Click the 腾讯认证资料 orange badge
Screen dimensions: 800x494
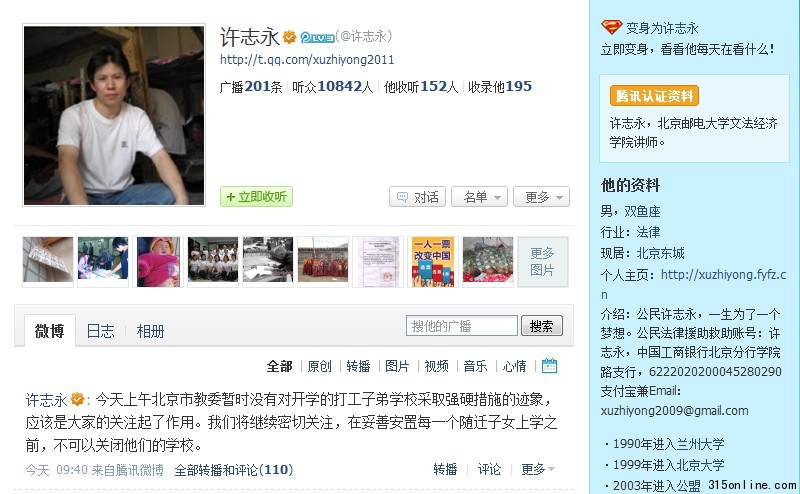tap(654, 95)
